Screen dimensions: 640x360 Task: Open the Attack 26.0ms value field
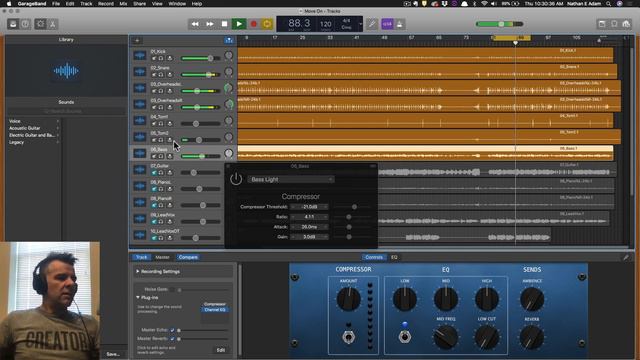[x=309, y=227]
